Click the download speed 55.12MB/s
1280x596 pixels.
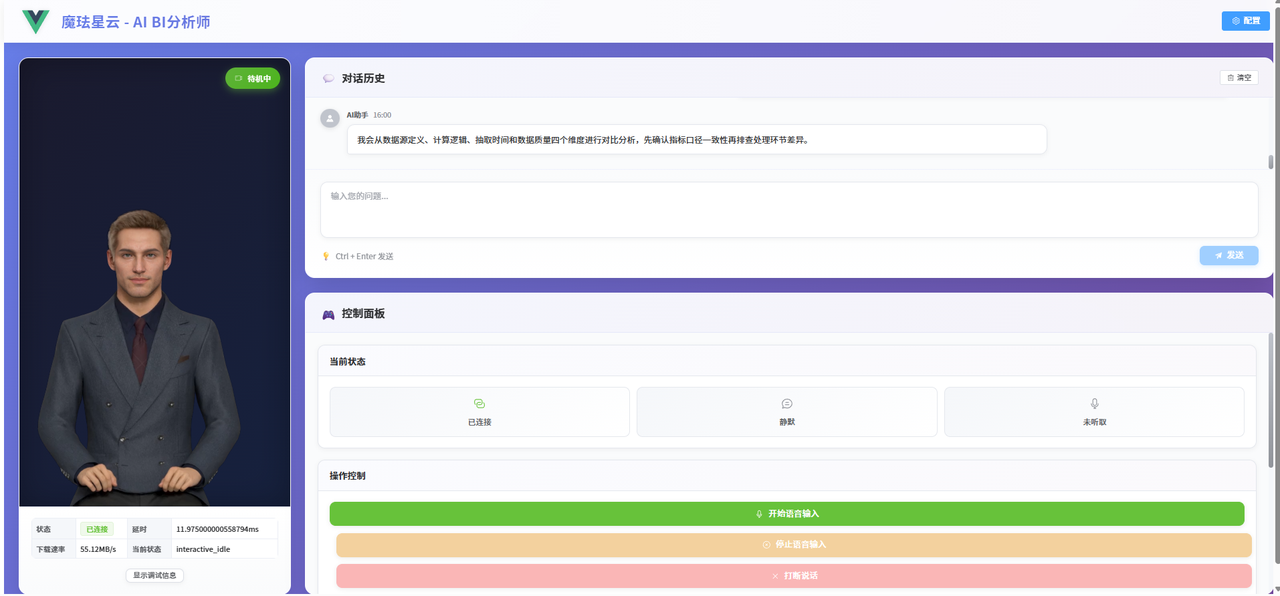(x=98, y=549)
